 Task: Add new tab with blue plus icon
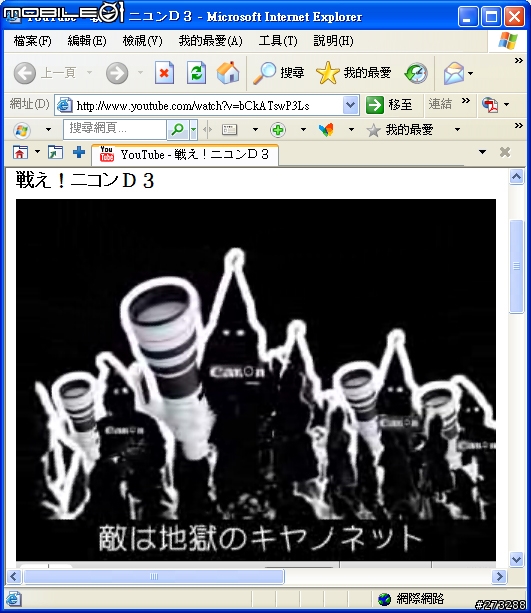pyautogui.click(x=79, y=152)
